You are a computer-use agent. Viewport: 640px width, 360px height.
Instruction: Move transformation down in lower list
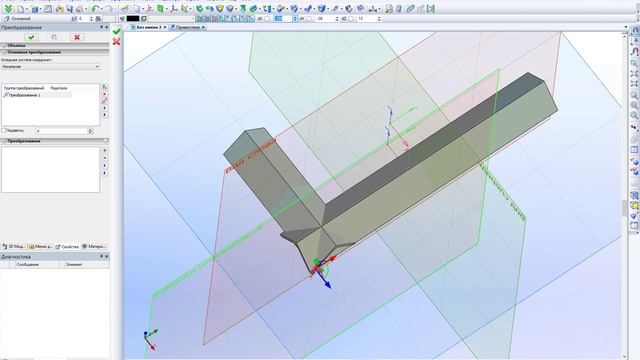[105, 173]
